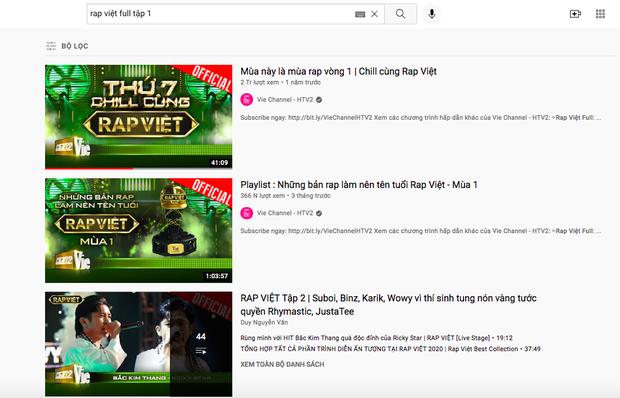Open uploader Duy Nguyễn Văn
Viewport: 620px width, 398px height.
264,323
